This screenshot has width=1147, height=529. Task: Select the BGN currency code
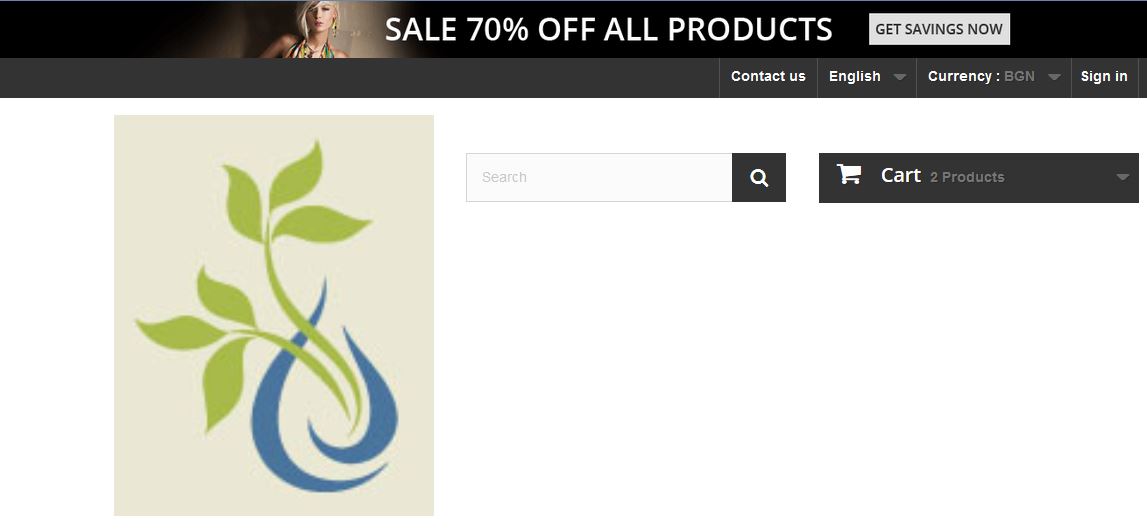(1019, 76)
